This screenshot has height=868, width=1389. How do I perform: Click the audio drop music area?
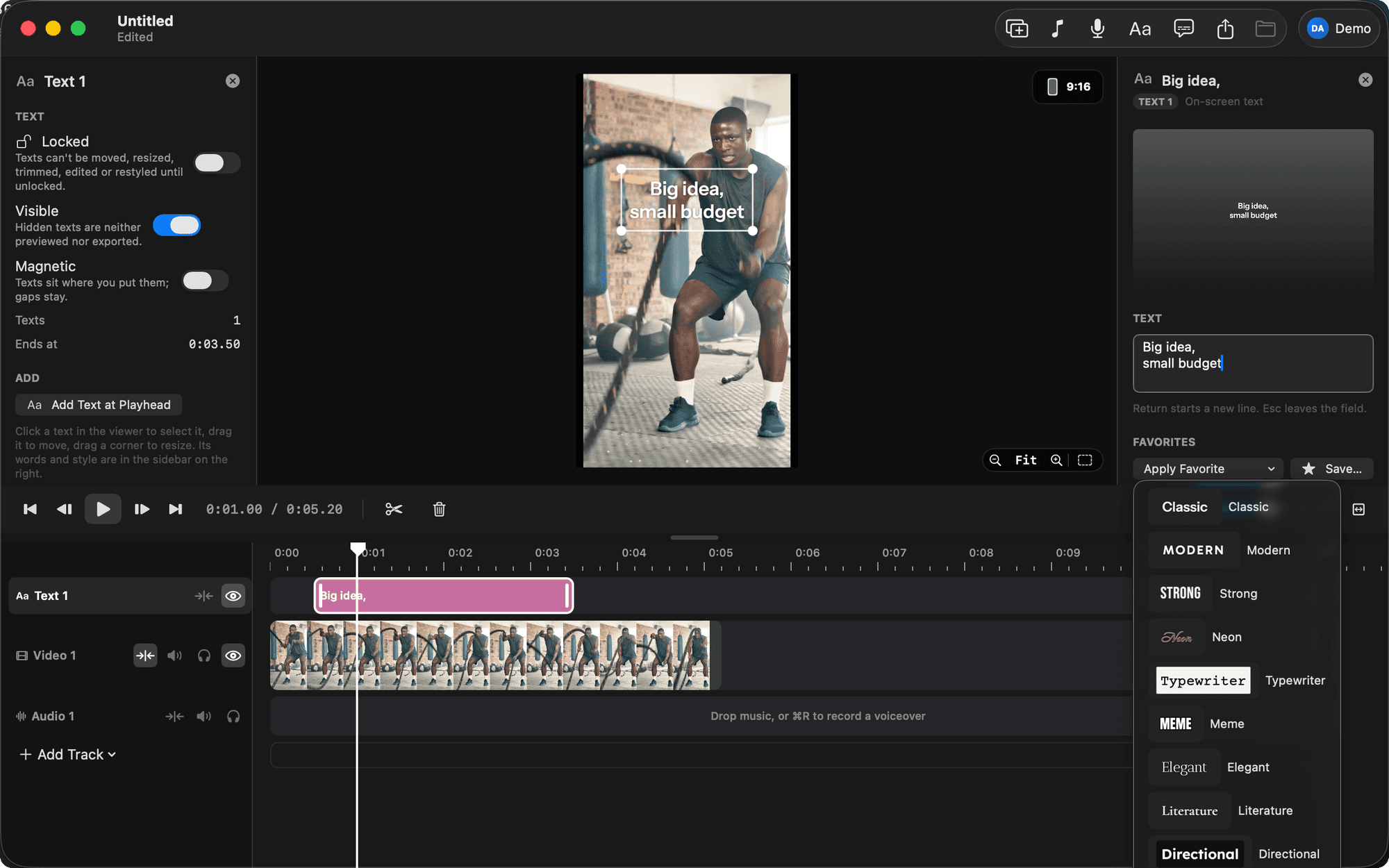click(x=701, y=716)
